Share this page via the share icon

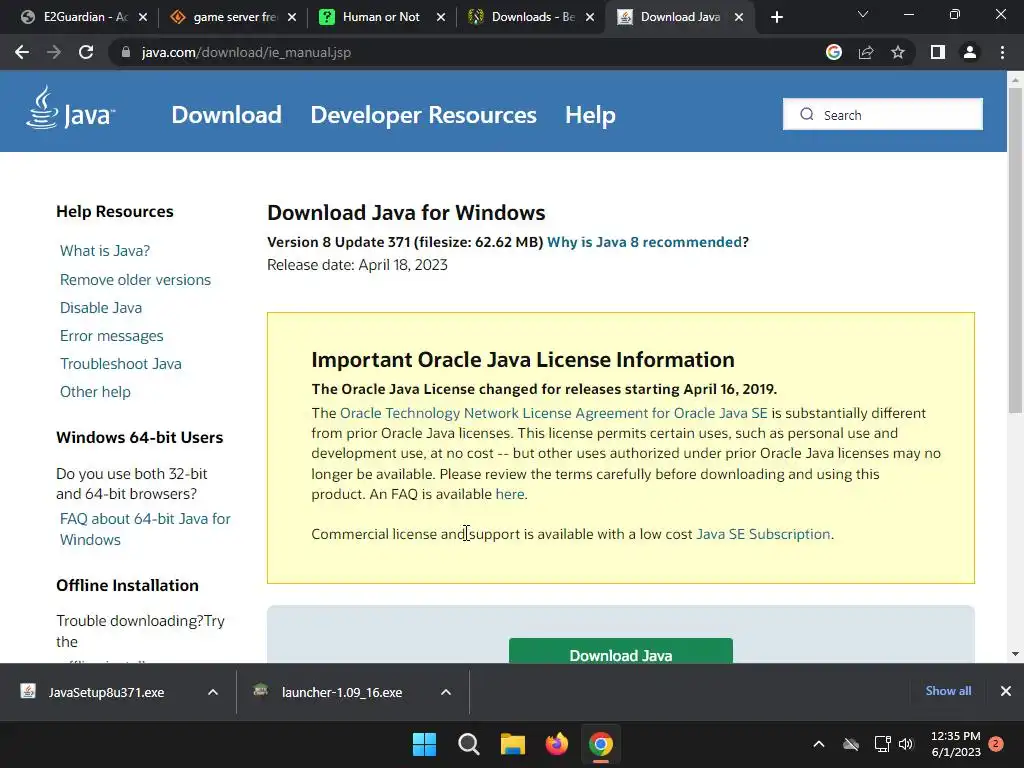click(866, 52)
